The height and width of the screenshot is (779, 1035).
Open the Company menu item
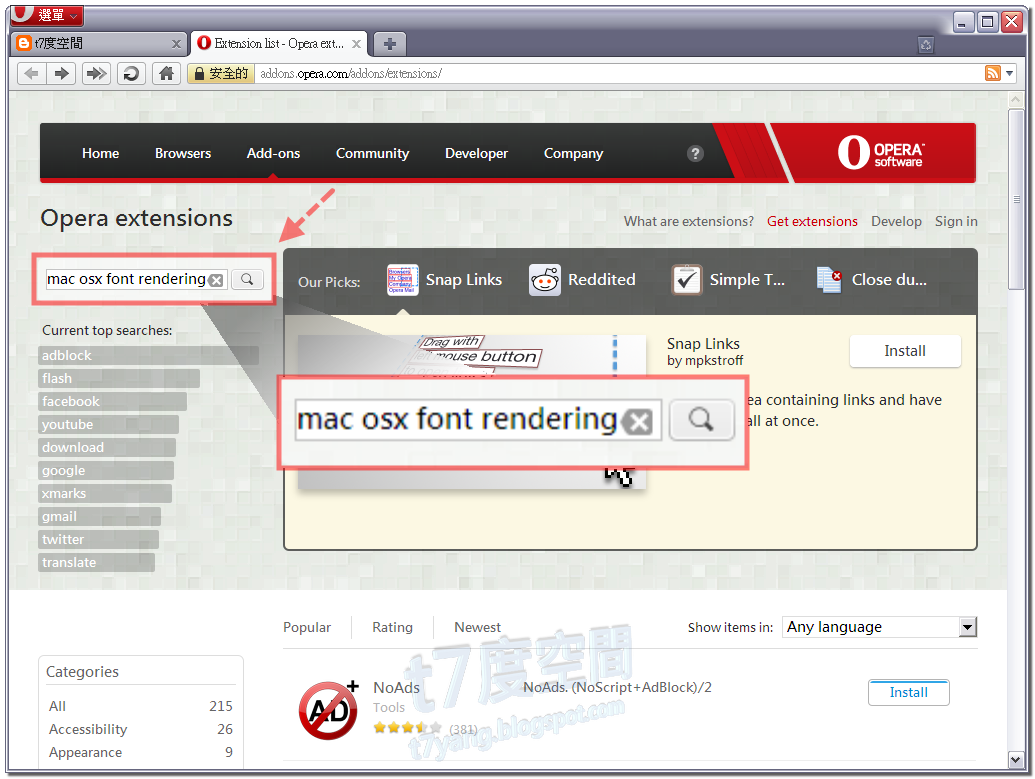click(574, 153)
